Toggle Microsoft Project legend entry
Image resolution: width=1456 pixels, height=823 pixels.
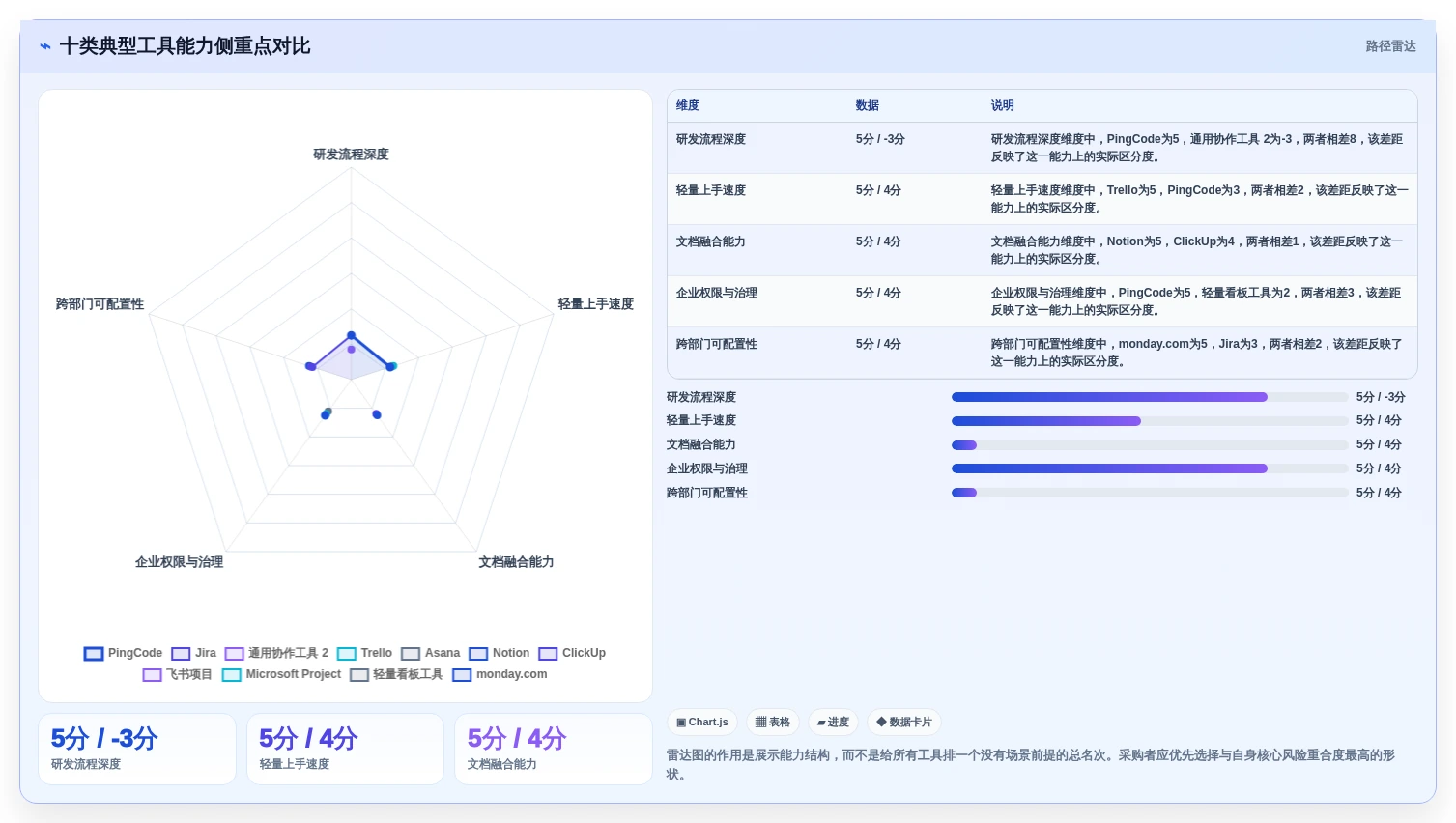[281, 674]
